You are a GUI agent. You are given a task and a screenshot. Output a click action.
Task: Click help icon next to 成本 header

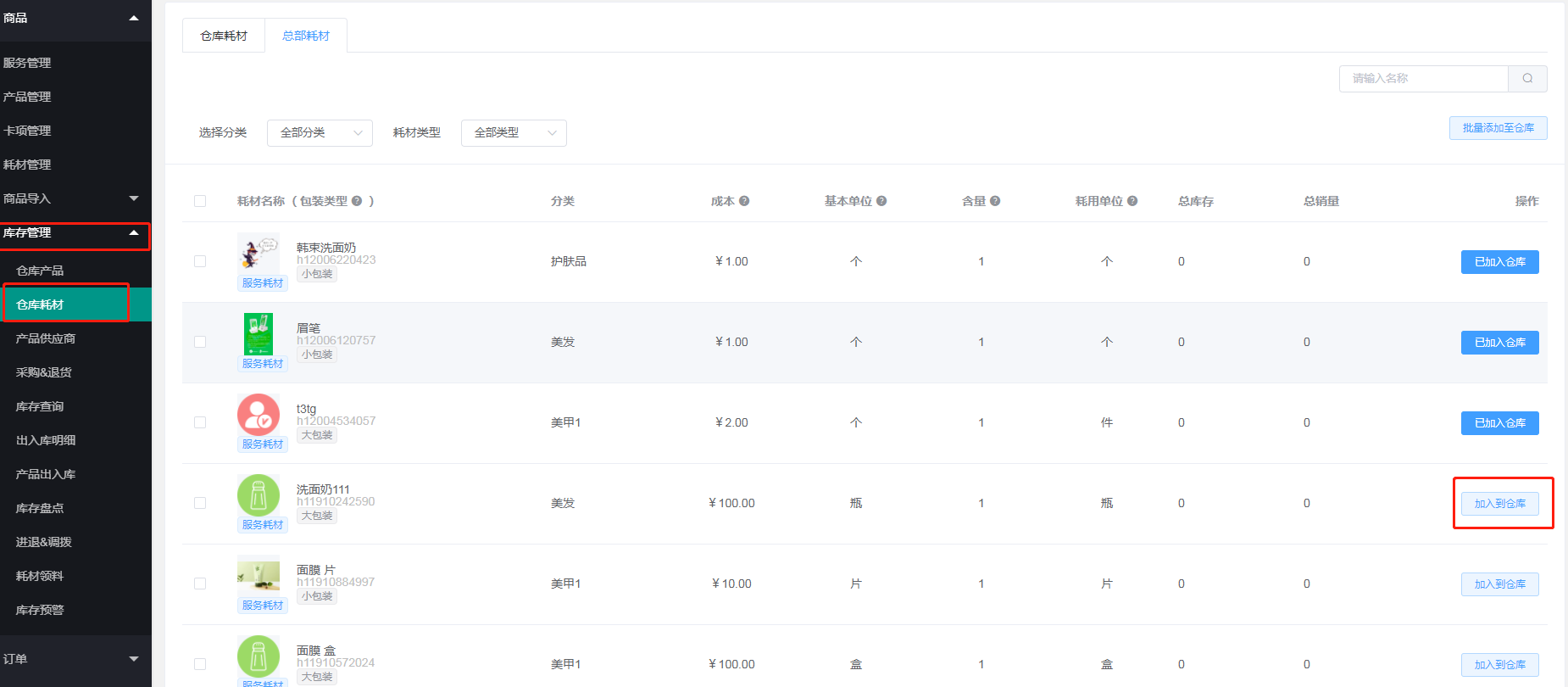pyautogui.click(x=744, y=201)
